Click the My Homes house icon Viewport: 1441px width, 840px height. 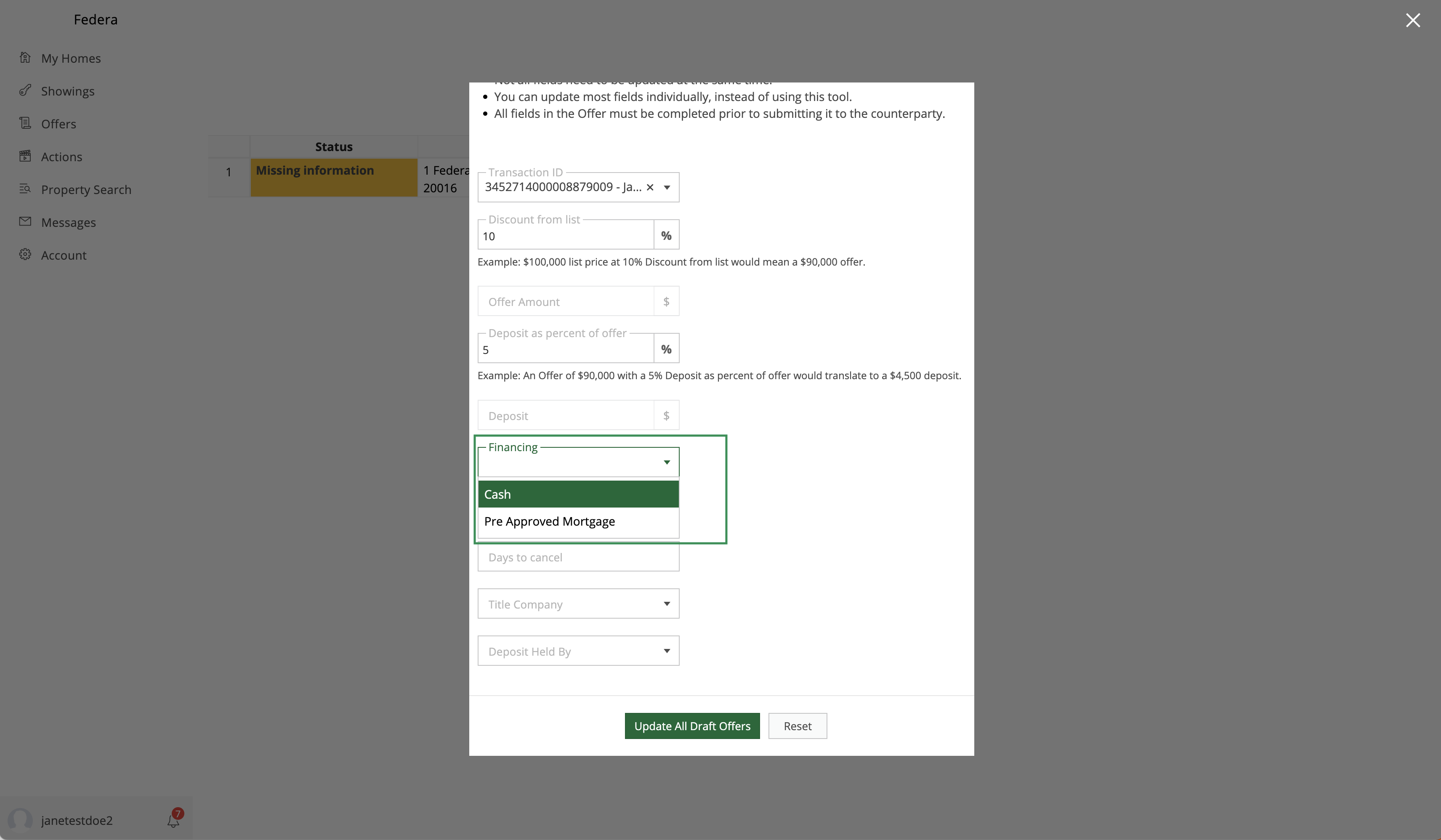25,58
